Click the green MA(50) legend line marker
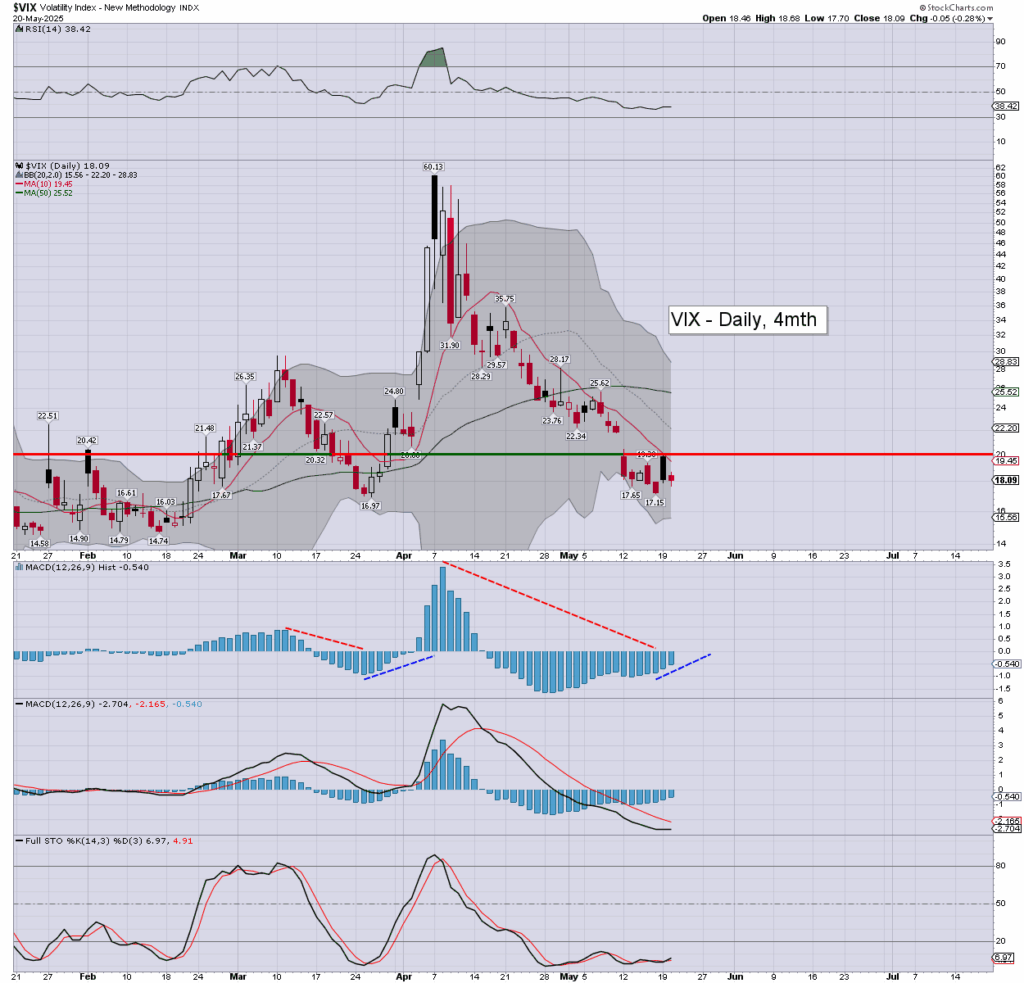 [18, 193]
